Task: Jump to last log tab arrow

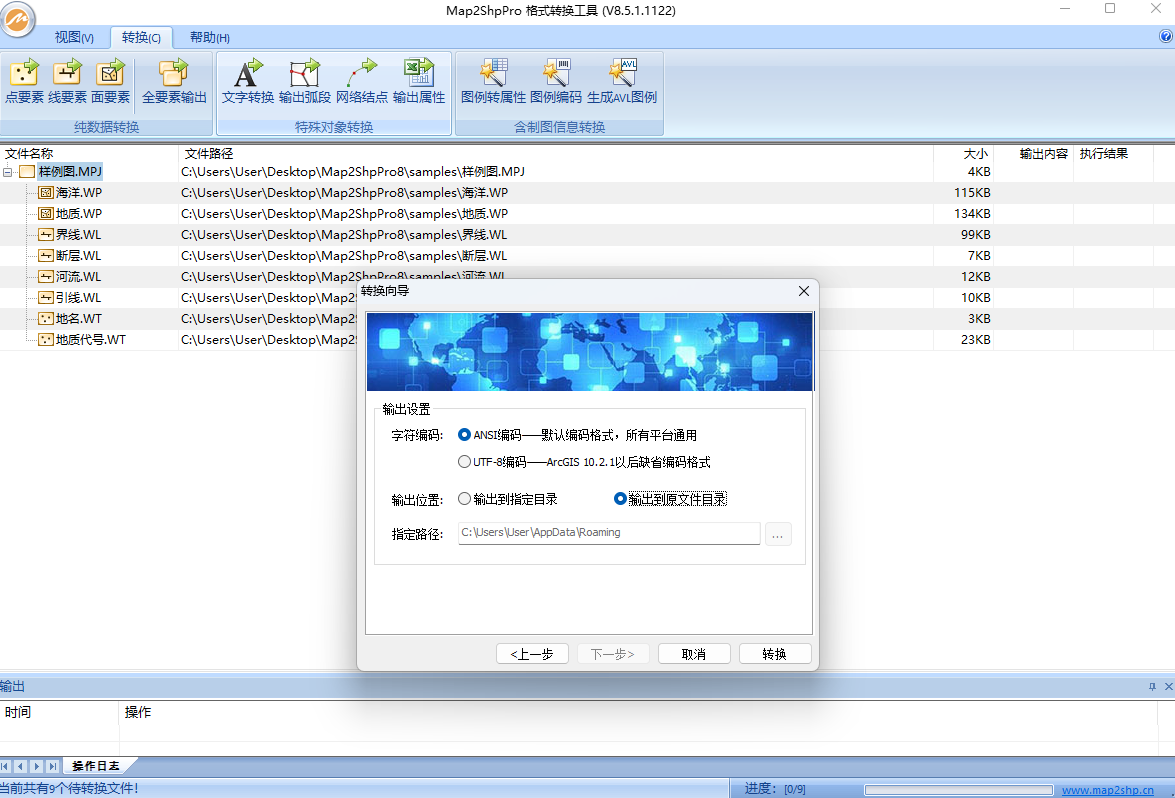Action: tap(52, 766)
